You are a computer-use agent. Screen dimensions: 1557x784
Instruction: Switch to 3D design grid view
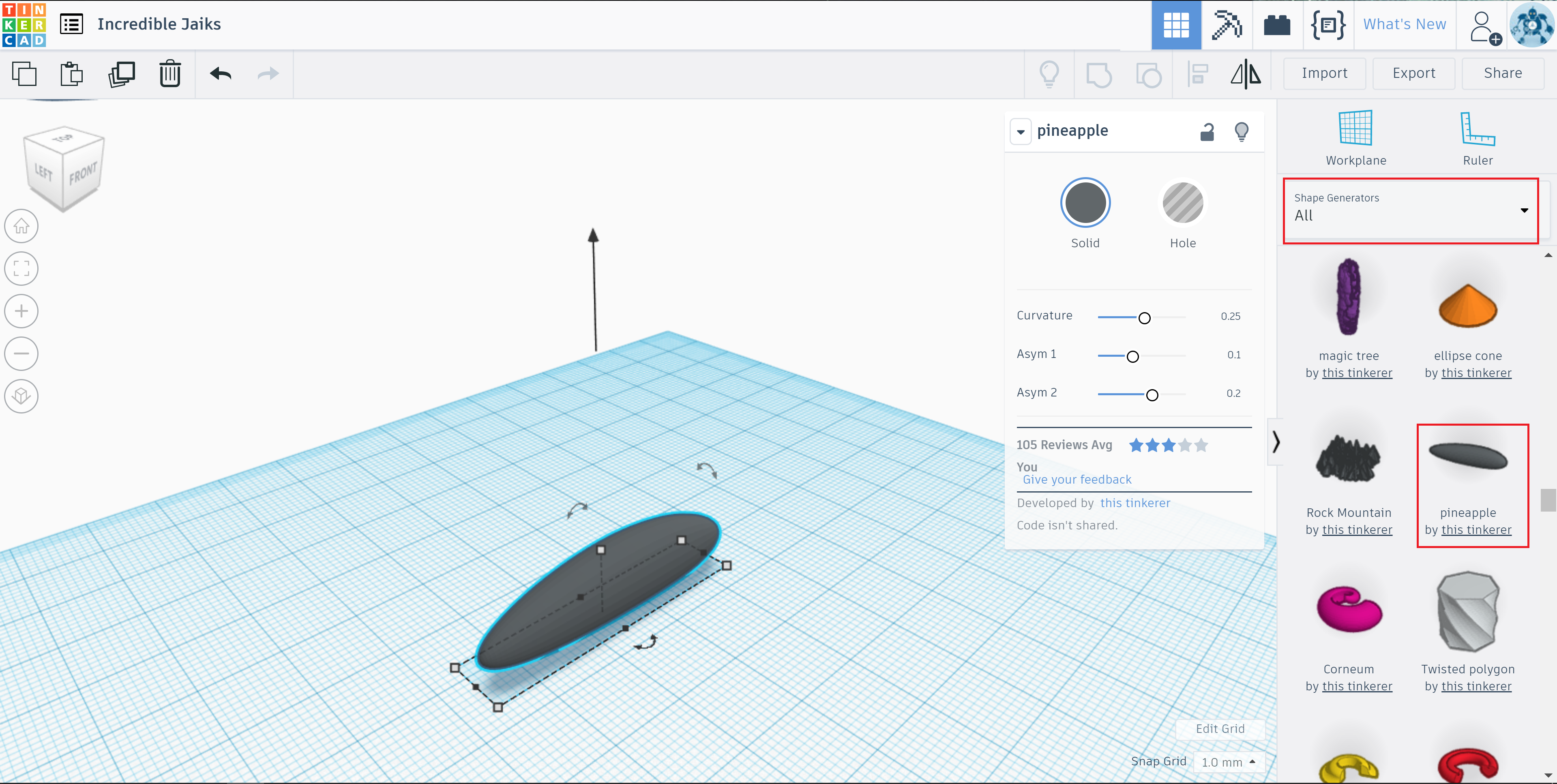[x=1175, y=25]
